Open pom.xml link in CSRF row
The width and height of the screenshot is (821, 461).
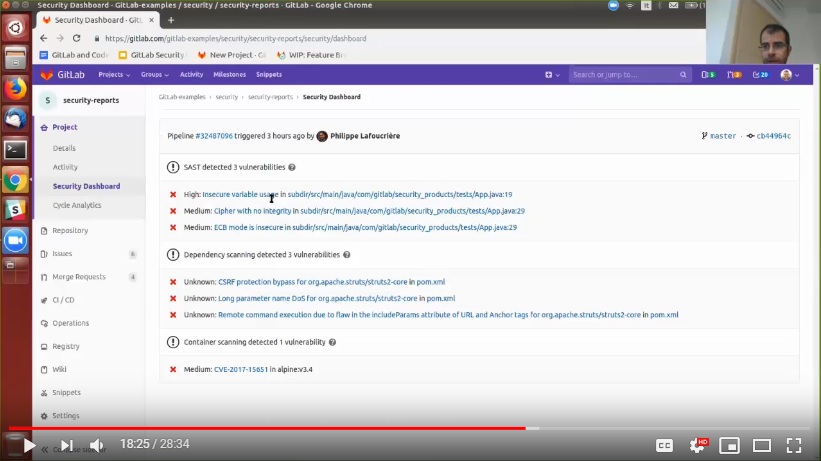[x=430, y=282]
